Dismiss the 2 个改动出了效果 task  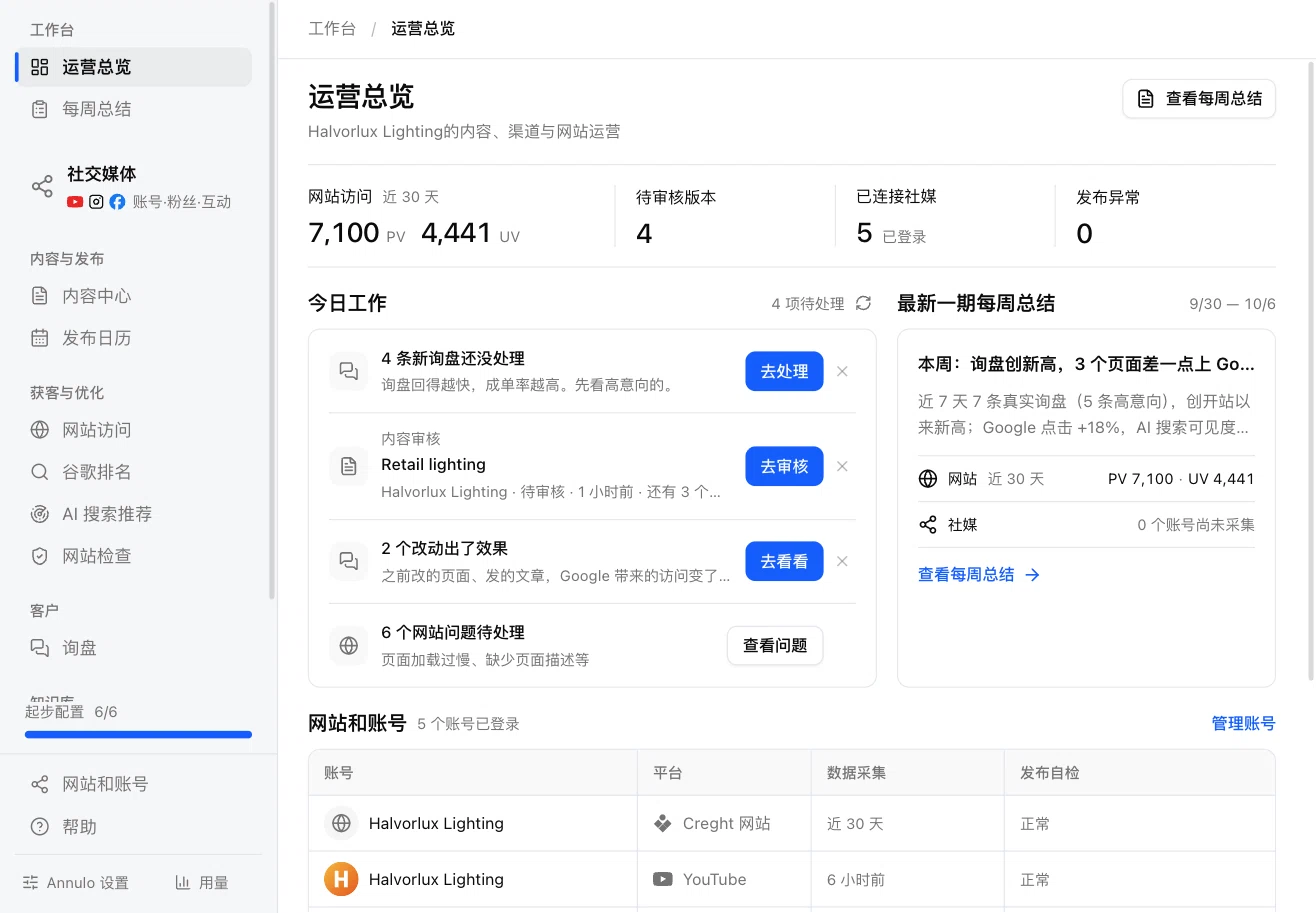point(842,561)
